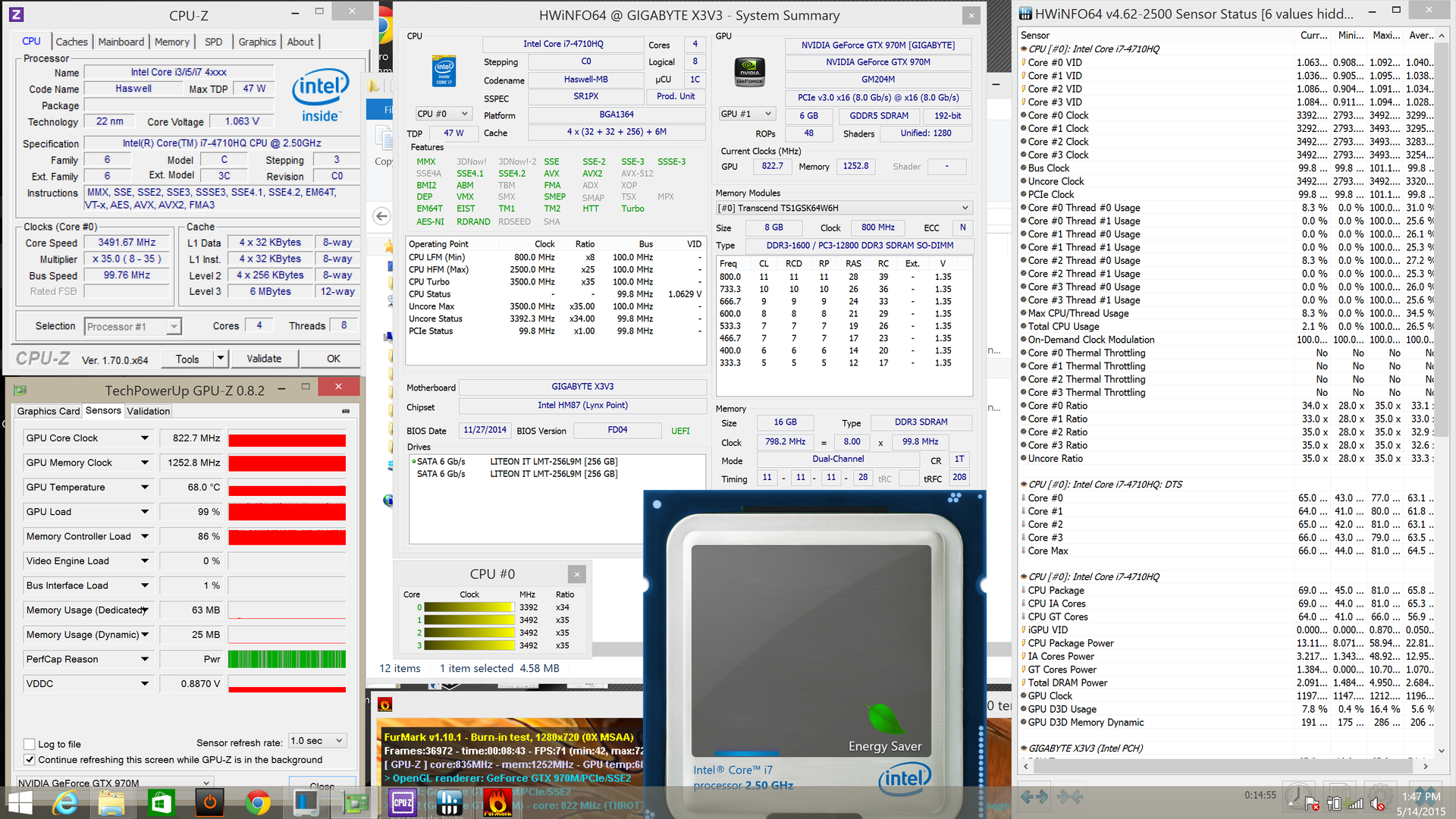Click the GPU-Z screenshot camera icon

tap(346, 411)
